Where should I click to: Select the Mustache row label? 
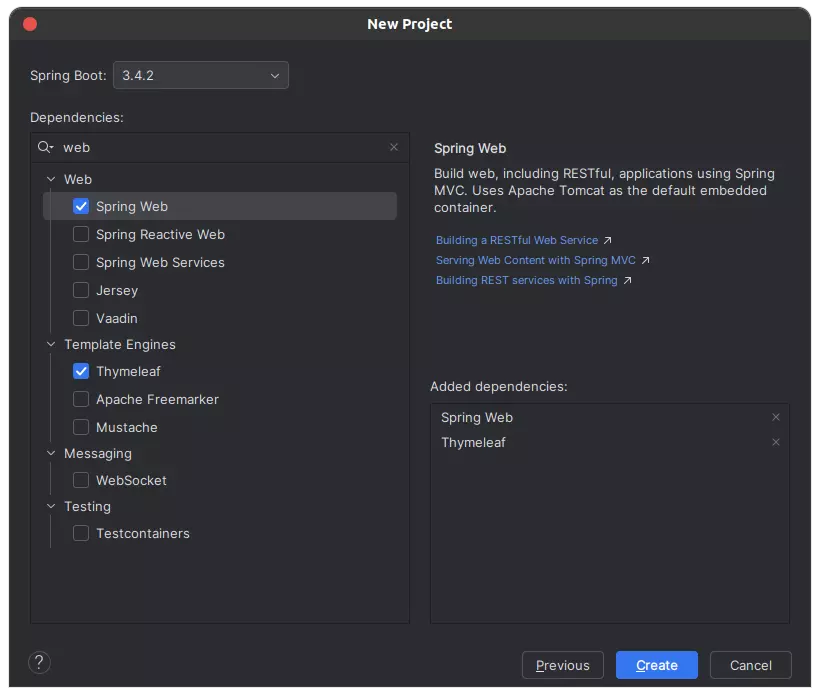point(127,427)
